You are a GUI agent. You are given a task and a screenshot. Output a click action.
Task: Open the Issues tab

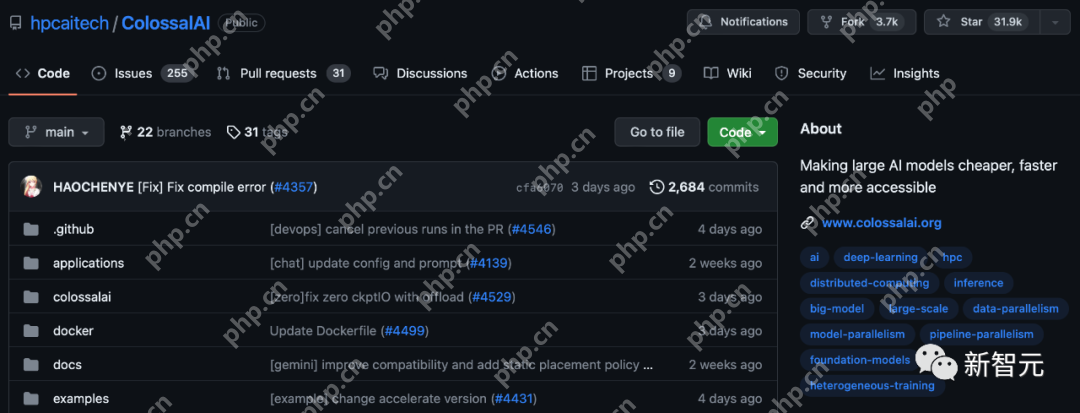[144, 73]
